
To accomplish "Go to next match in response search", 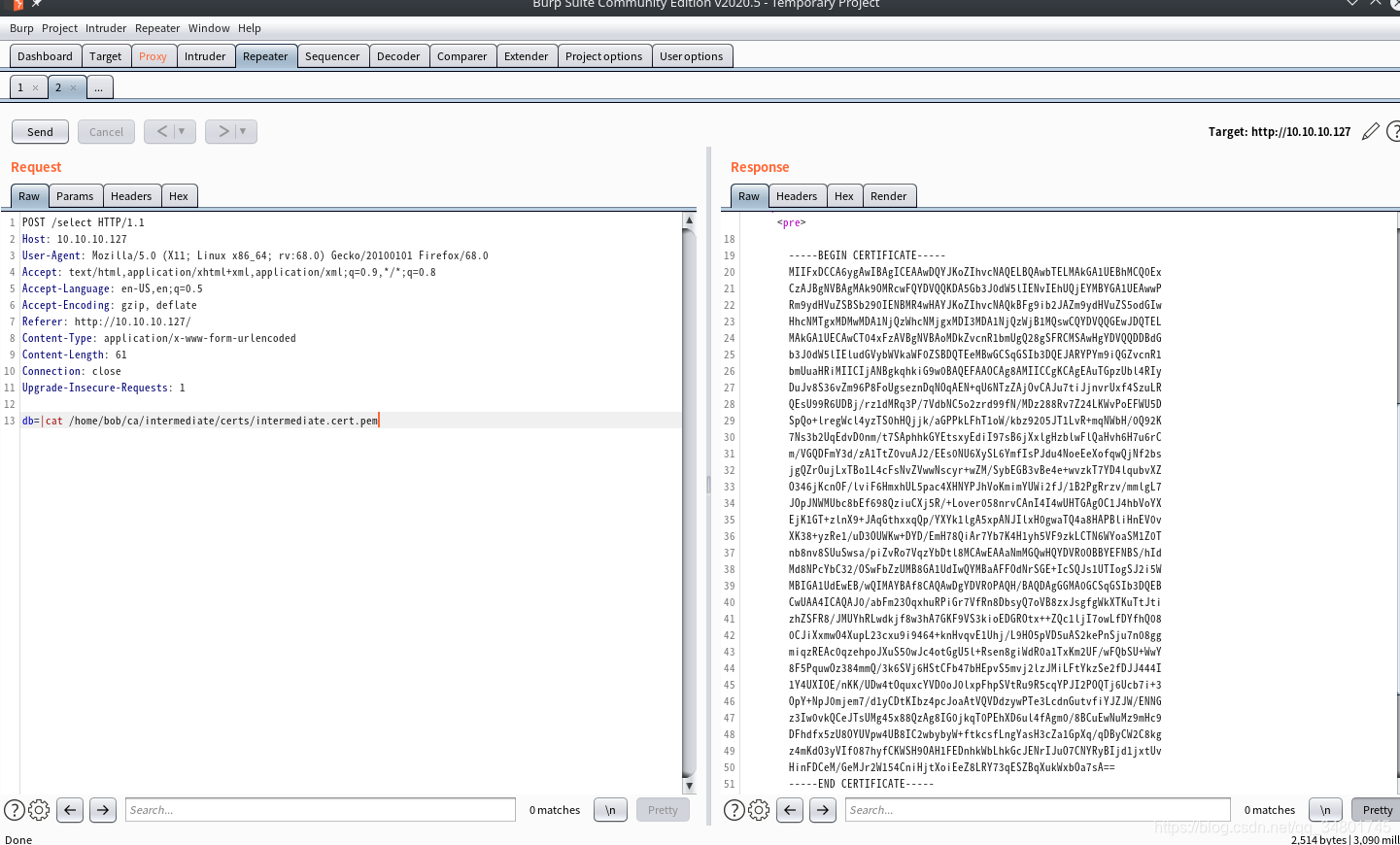I will 823,810.
